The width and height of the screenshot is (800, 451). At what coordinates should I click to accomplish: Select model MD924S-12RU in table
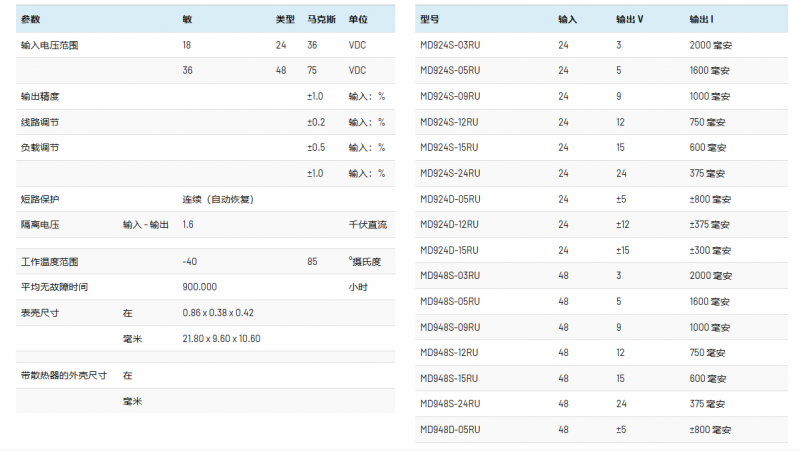pyautogui.click(x=449, y=122)
